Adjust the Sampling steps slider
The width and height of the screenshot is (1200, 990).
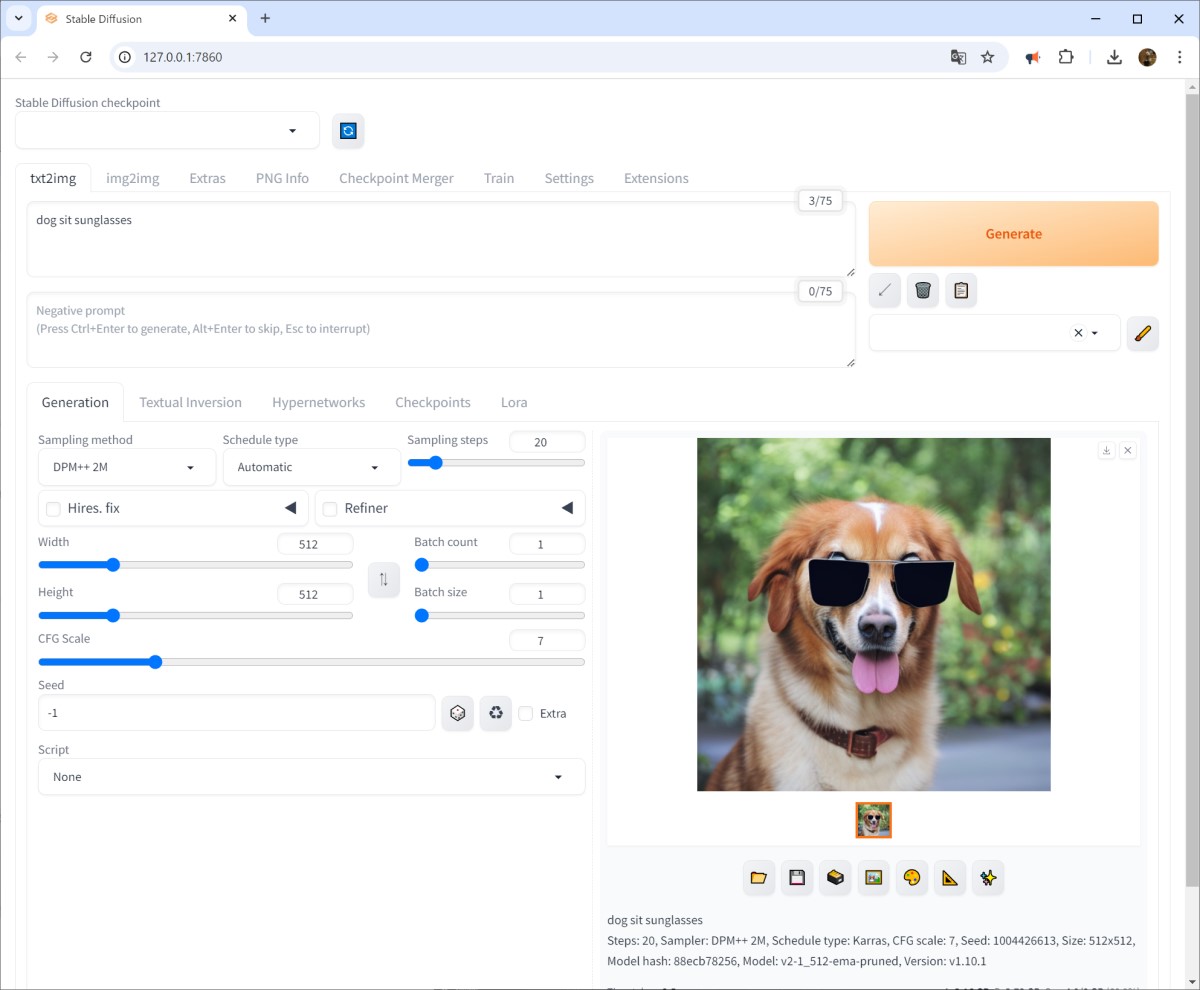click(496, 463)
